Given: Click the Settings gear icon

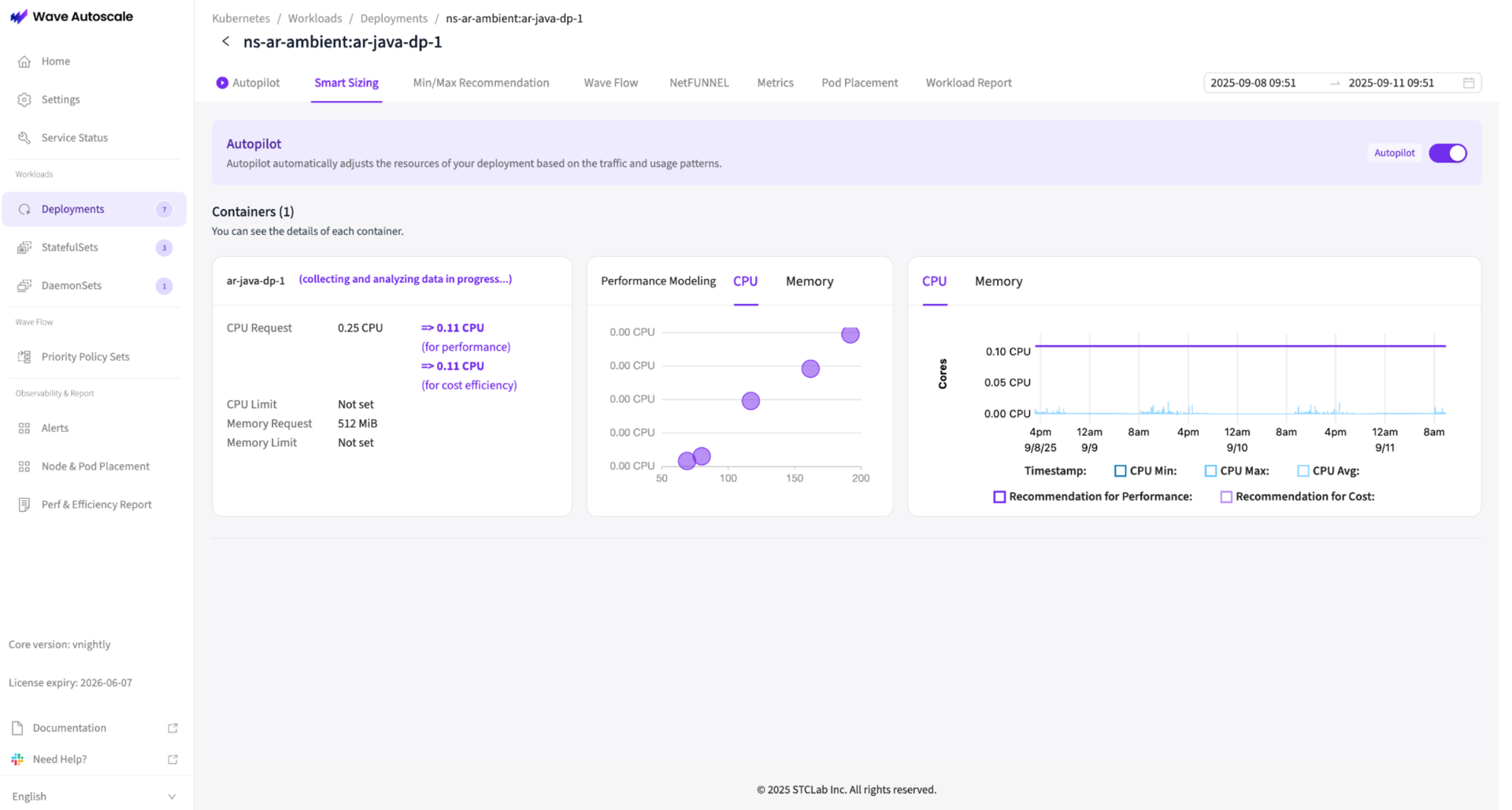Looking at the screenshot, I should (24, 99).
